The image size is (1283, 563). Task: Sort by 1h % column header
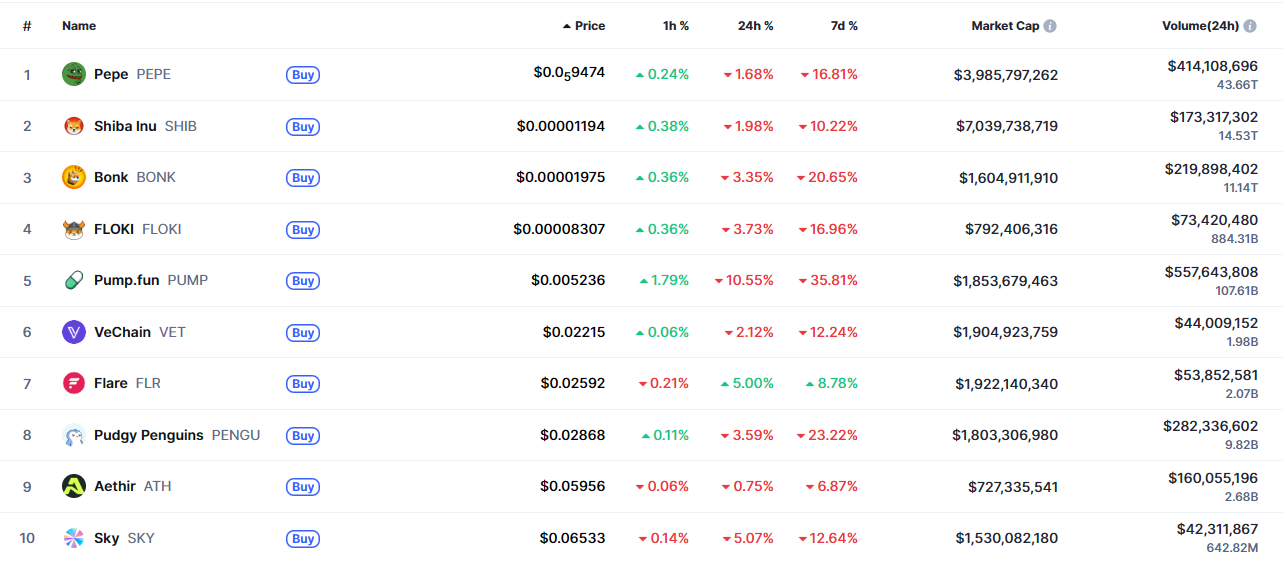click(x=676, y=26)
